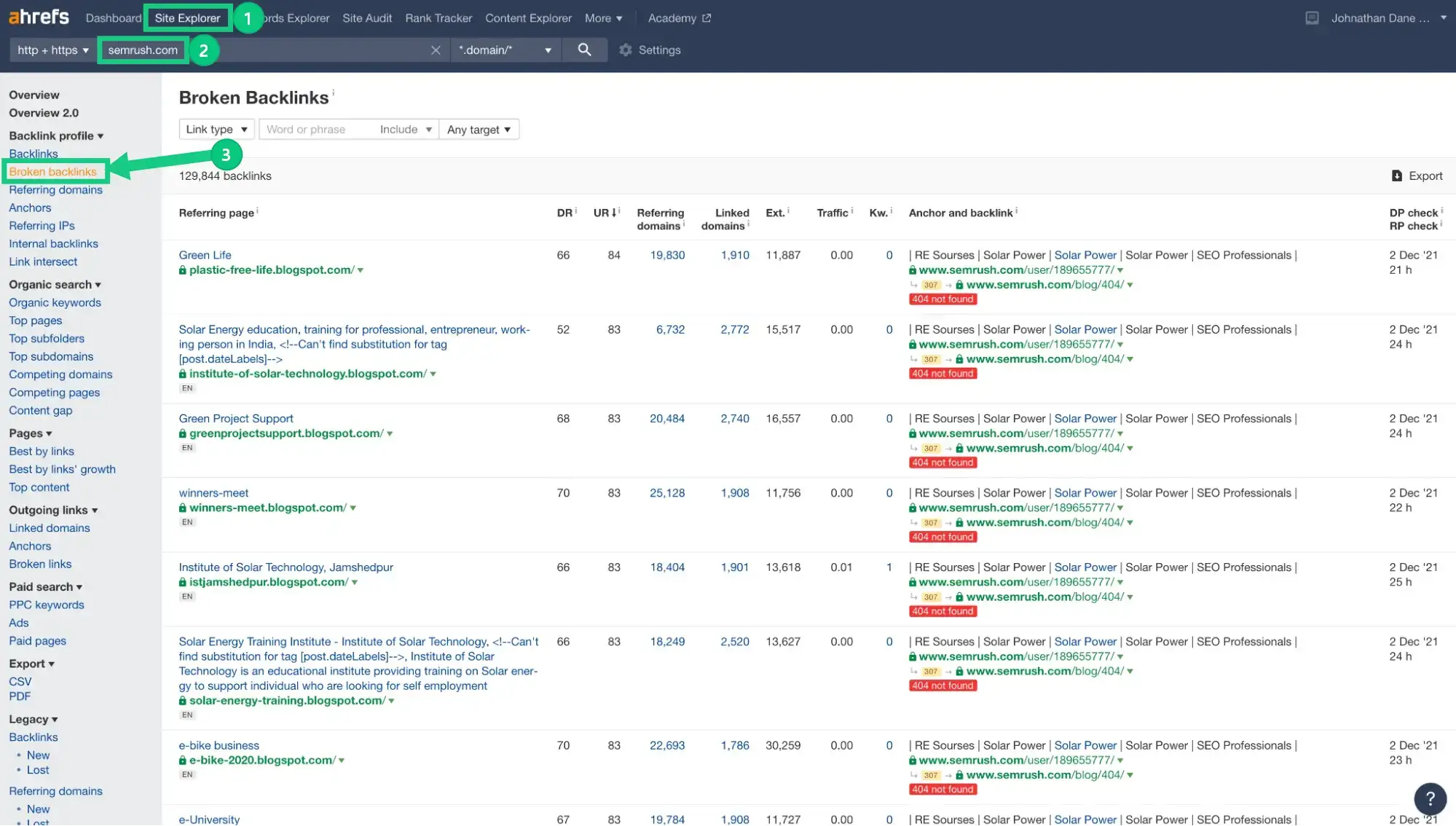Screen dimensions: 1456x826
Task: Collapse the Backlink profile sidebar section
Action: click(x=56, y=136)
